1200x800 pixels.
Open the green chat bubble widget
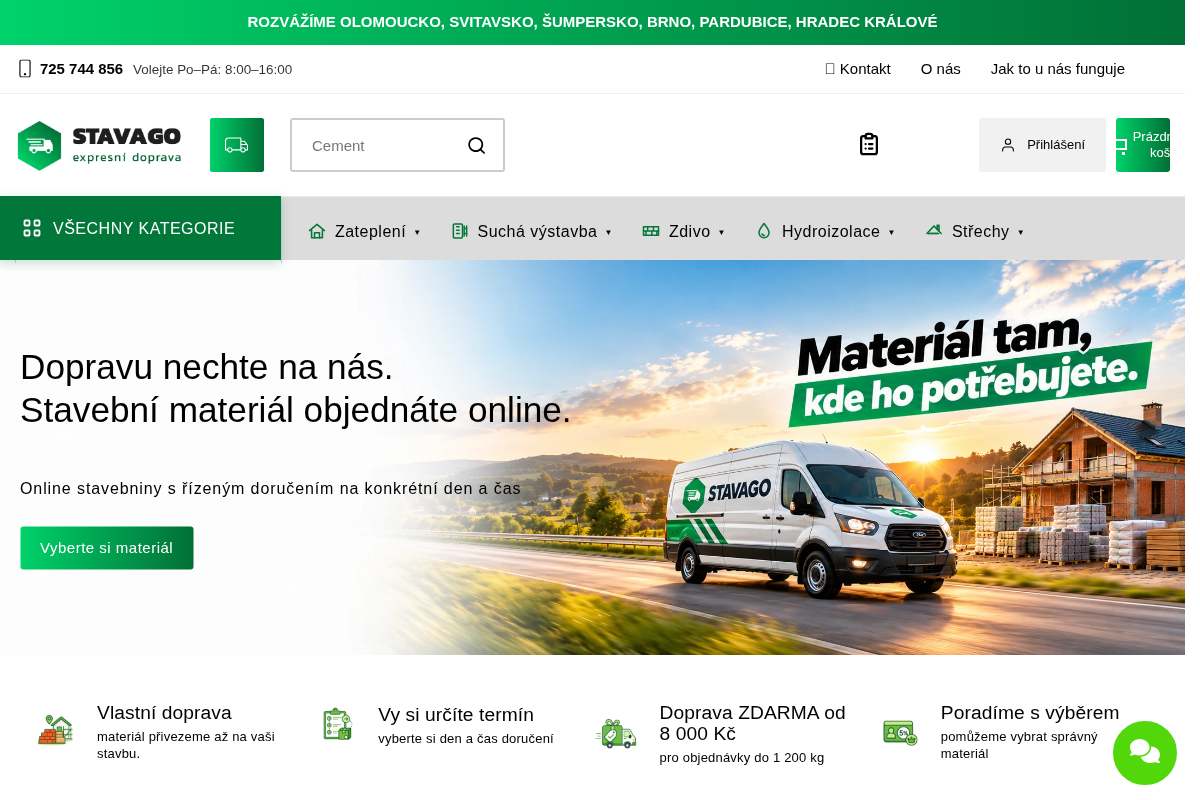[1145, 753]
